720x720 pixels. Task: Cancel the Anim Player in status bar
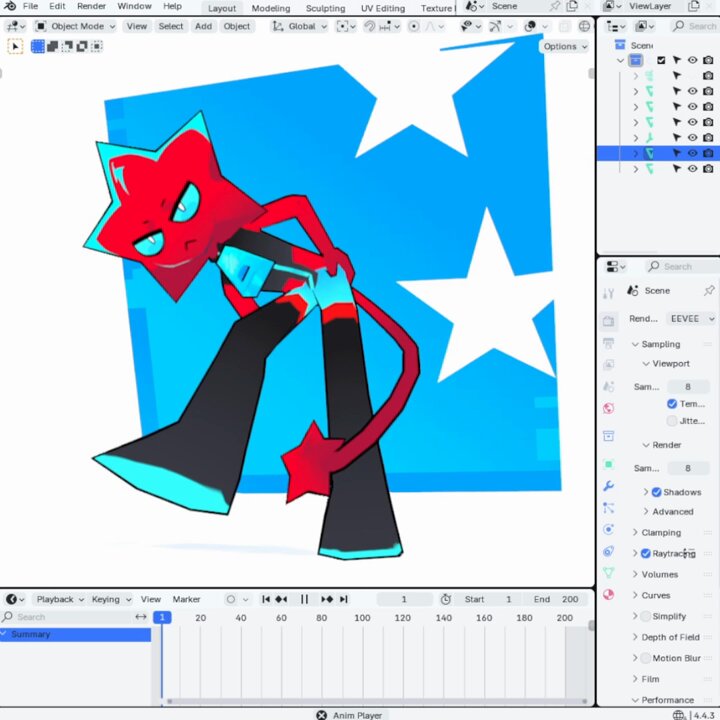point(321,715)
